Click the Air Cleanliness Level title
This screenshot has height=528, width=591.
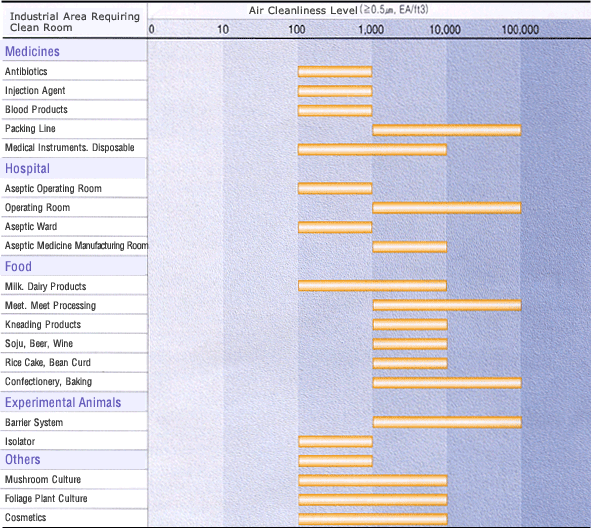[x=303, y=10]
